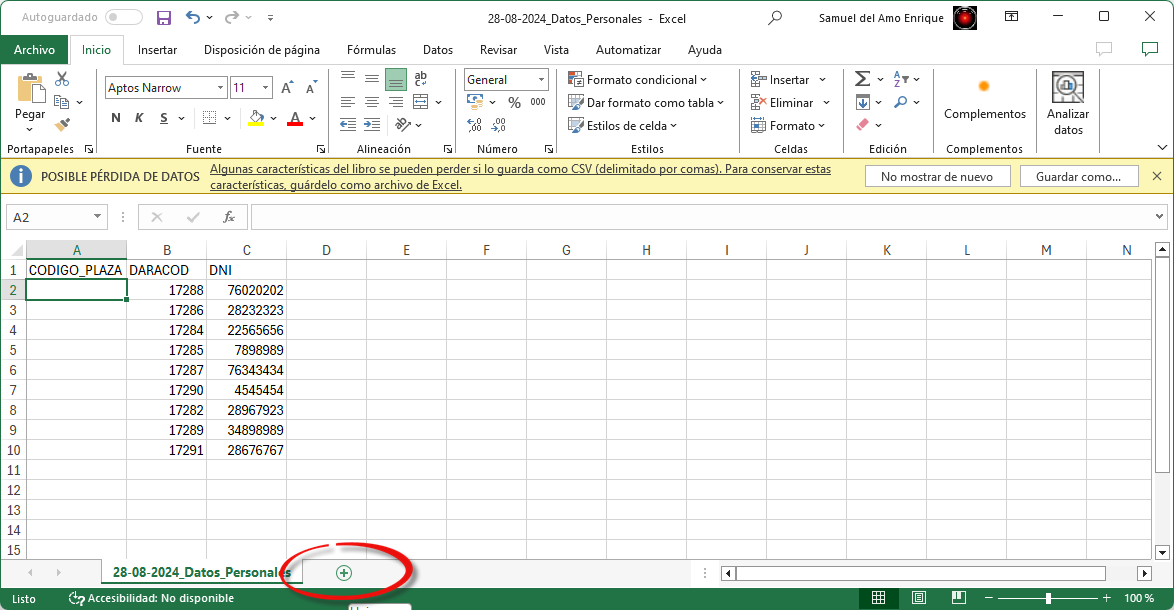Click the Sort and Filter icon

click(901, 79)
